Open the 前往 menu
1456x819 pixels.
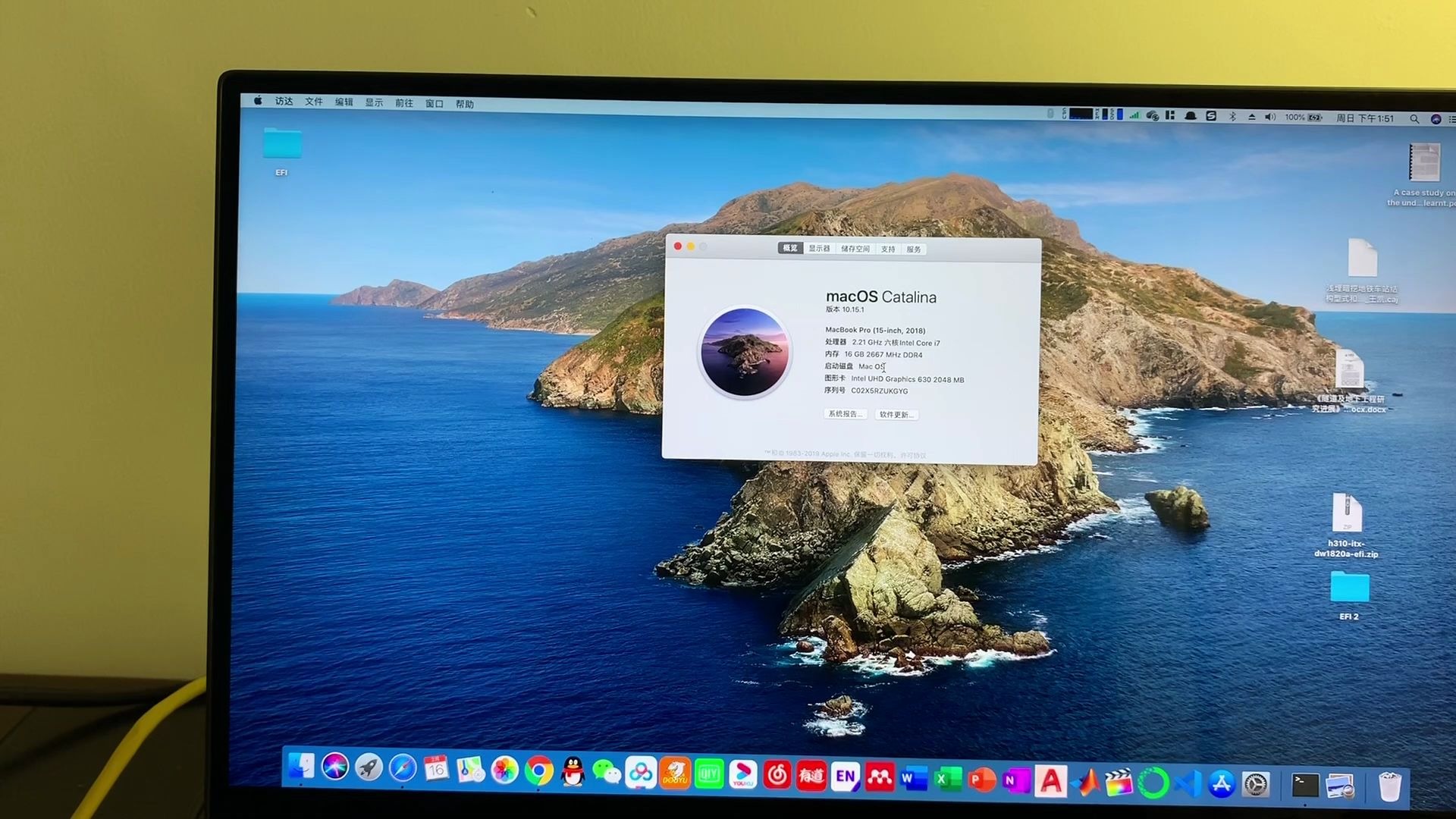point(404,102)
